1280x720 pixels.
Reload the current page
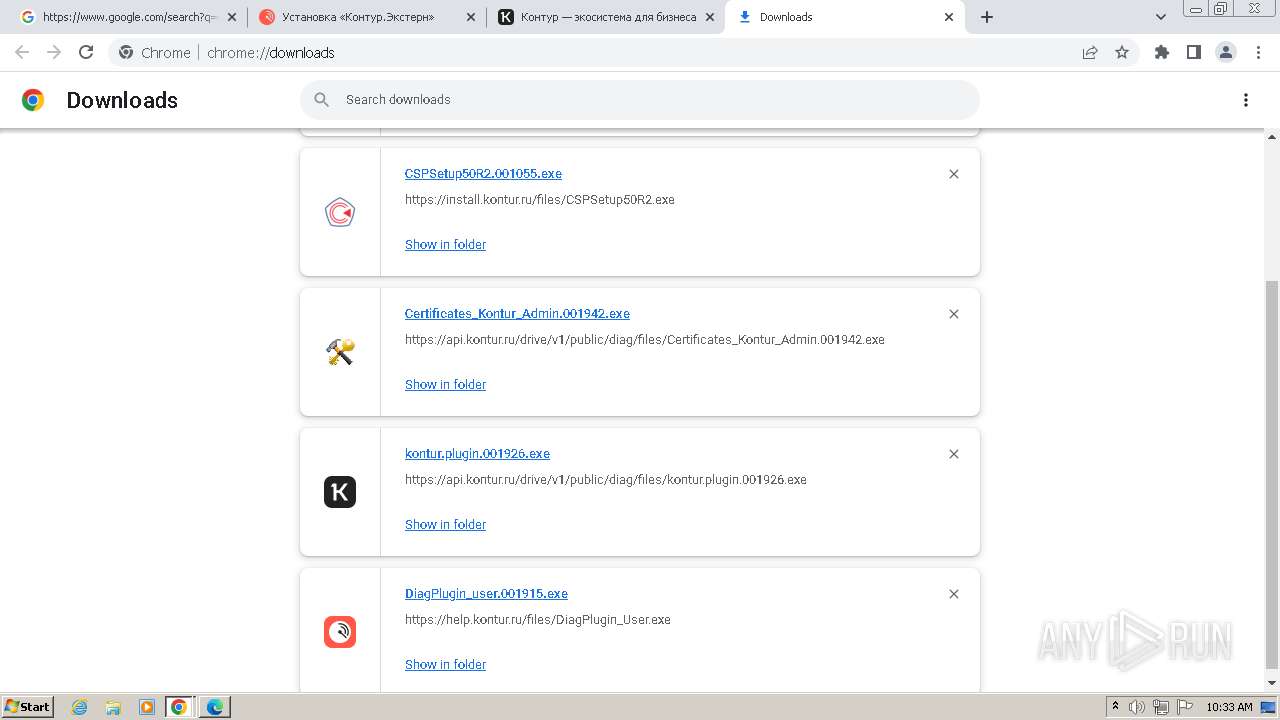tap(86, 53)
